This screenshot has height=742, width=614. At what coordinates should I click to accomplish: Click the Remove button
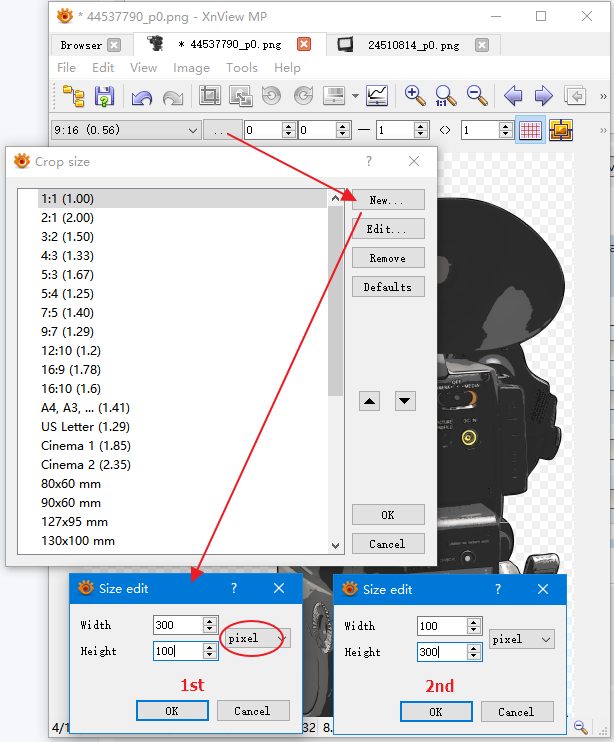coord(388,258)
